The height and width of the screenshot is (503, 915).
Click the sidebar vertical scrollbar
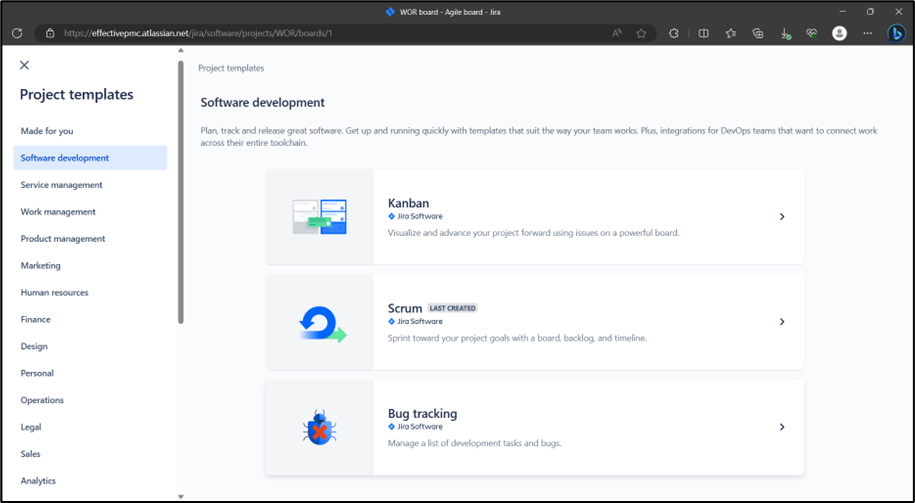pyautogui.click(x=181, y=193)
